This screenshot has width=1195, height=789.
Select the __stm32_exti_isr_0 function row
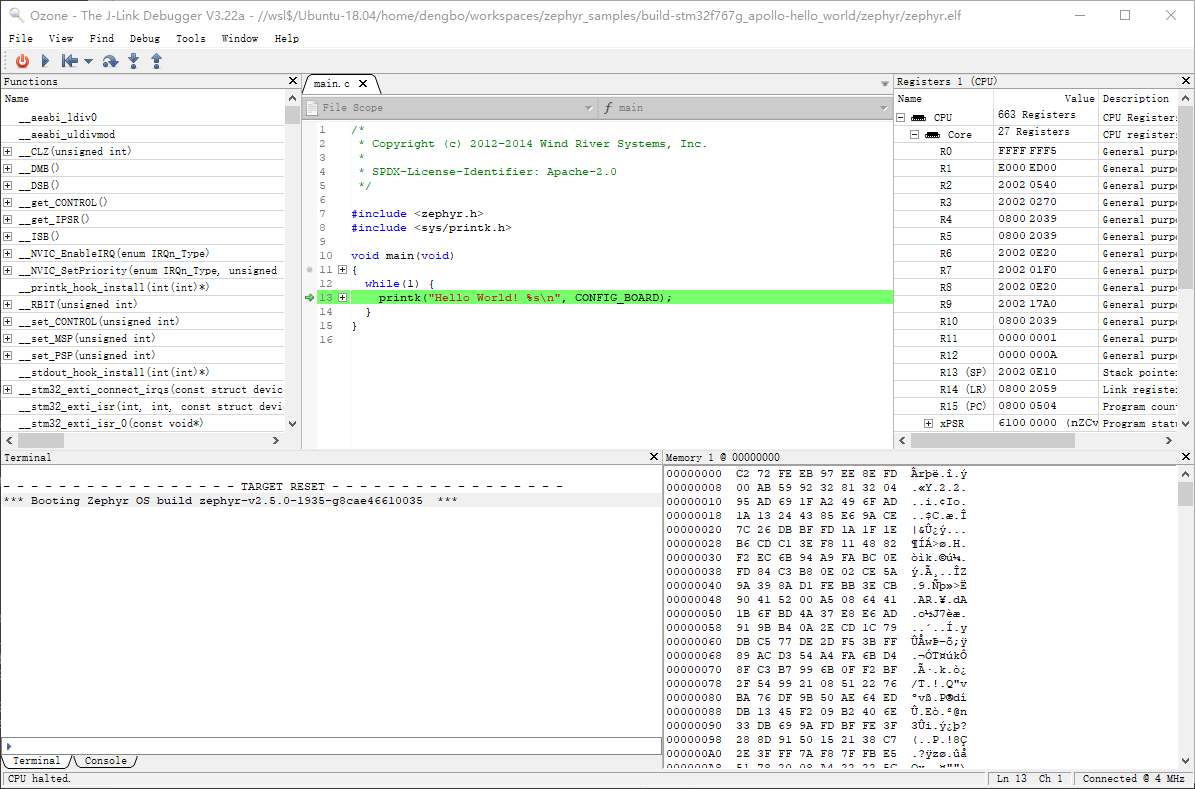coord(143,423)
